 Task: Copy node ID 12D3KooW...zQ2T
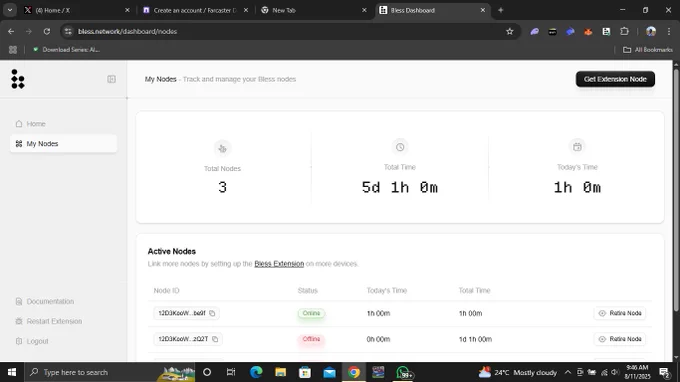[x=215, y=339]
